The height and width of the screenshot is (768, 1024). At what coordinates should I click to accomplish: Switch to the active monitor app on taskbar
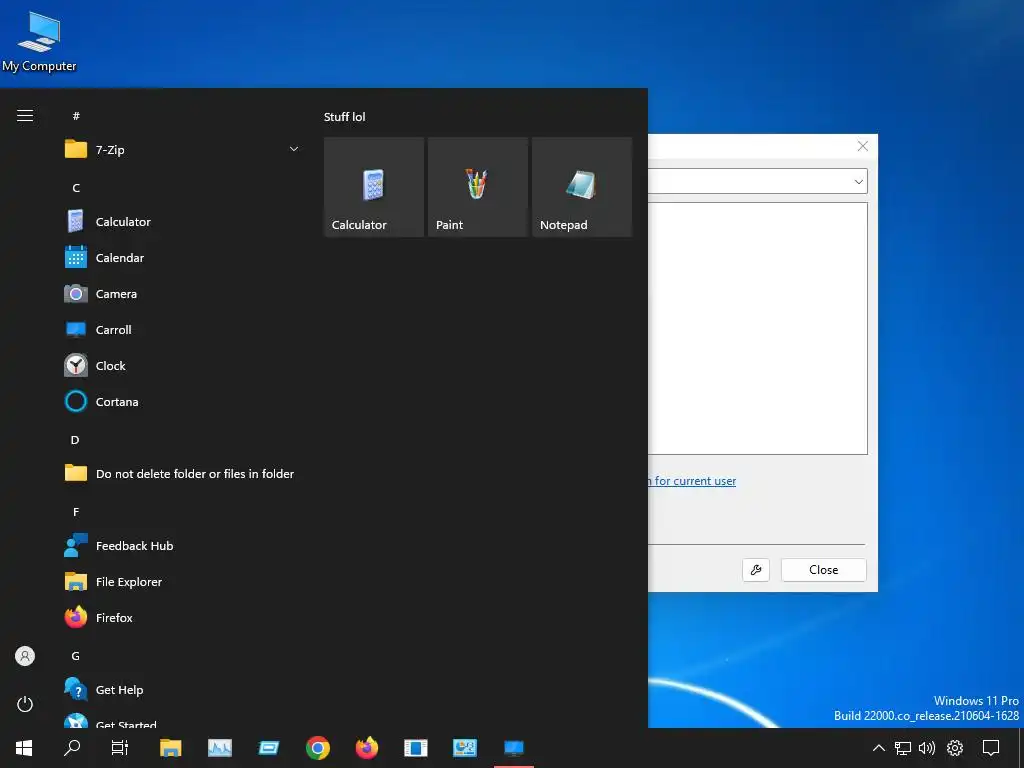click(x=514, y=748)
